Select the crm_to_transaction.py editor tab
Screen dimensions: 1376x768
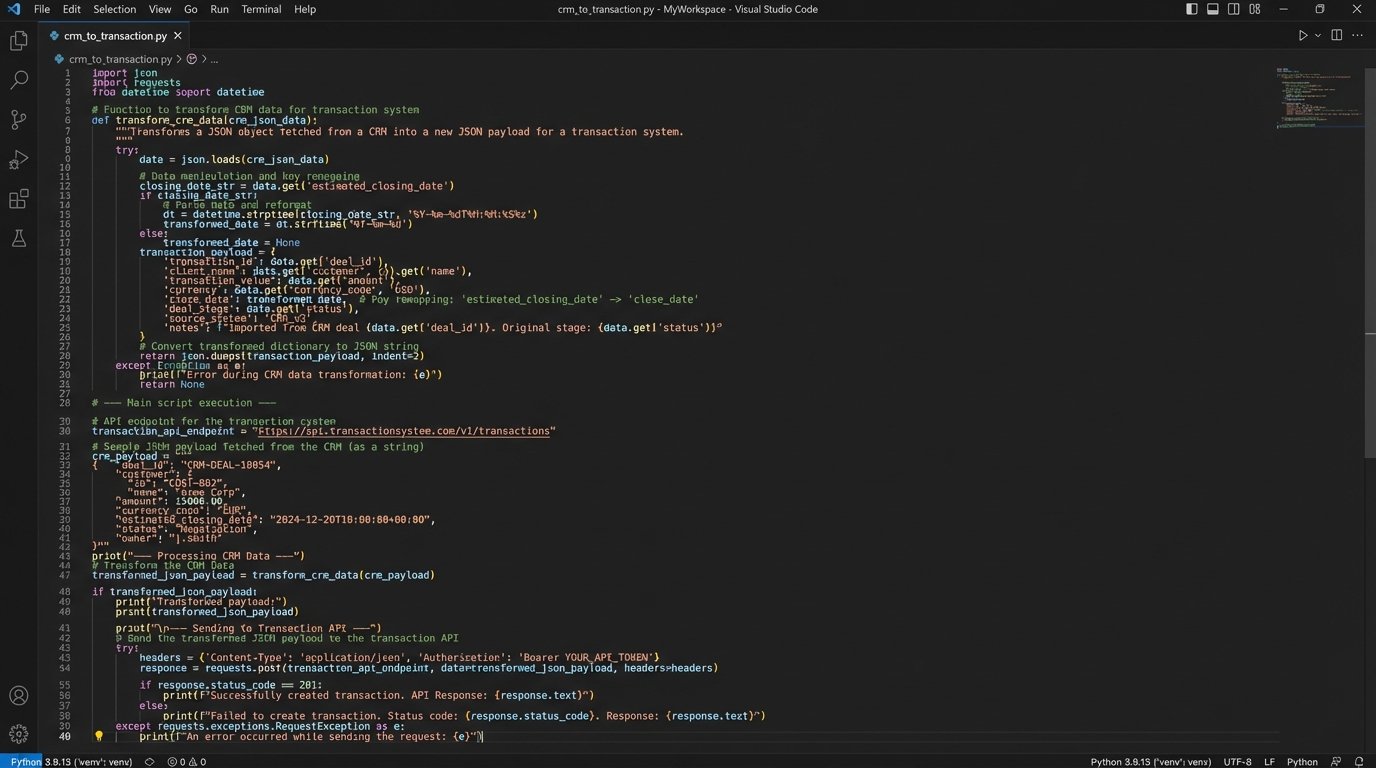tap(115, 35)
